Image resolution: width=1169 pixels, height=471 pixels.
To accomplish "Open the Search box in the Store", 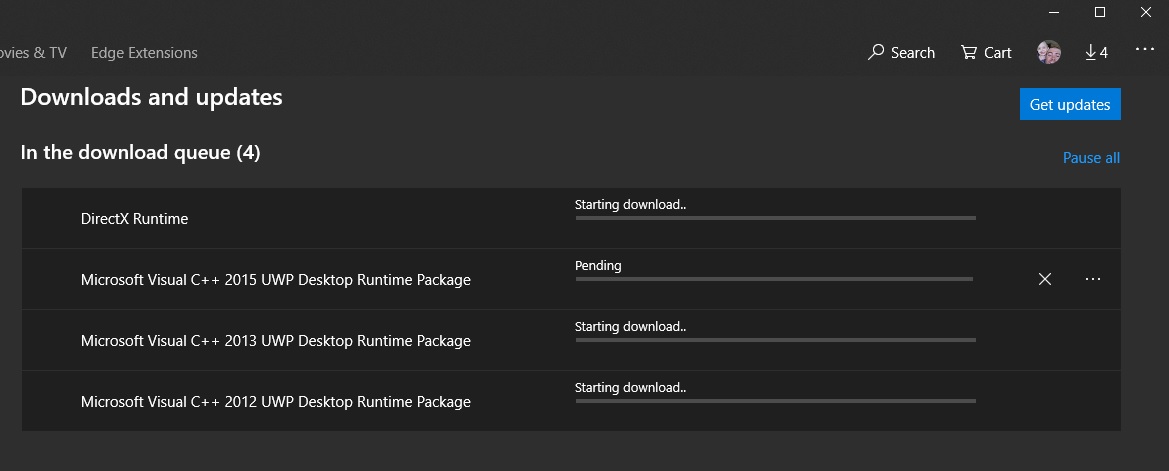I will [x=901, y=52].
